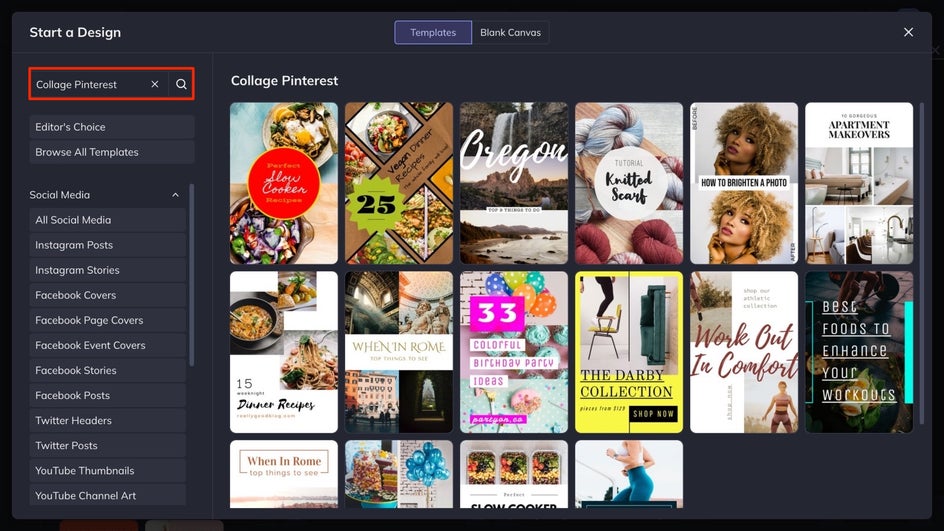The width and height of the screenshot is (944, 531).
Task: Select the teal leggings fitness template
Action: [x=629, y=474]
